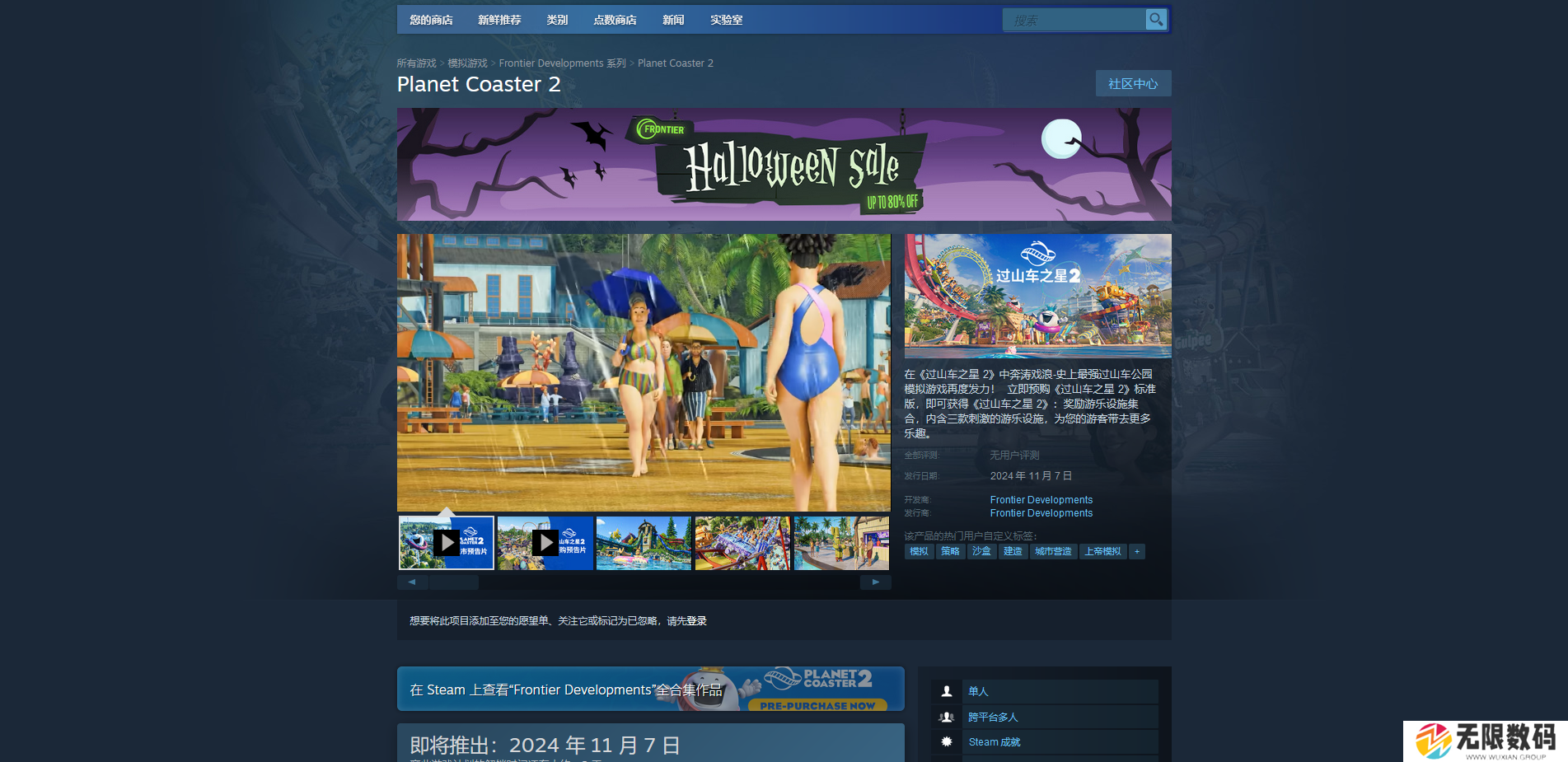Image resolution: width=1568 pixels, height=762 pixels.
Task: Open Frontier Developments 系列 breadcrumb
Action: tap(562, 63)
